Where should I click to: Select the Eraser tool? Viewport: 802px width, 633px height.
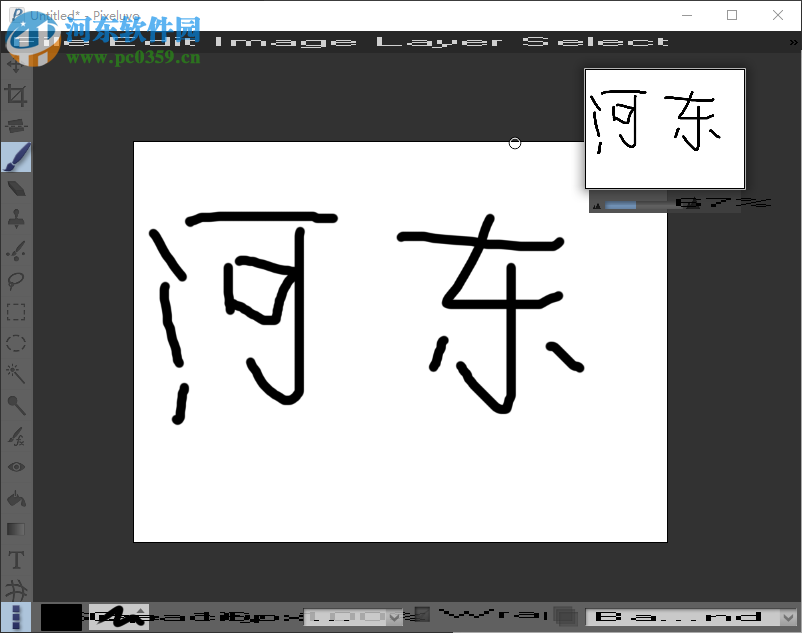point(15,188)
